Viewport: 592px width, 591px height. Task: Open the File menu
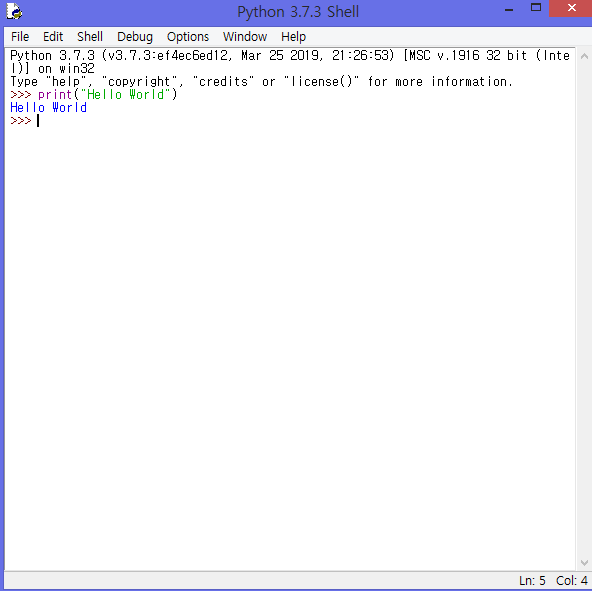pyautogui.click(x=20, y=37)
